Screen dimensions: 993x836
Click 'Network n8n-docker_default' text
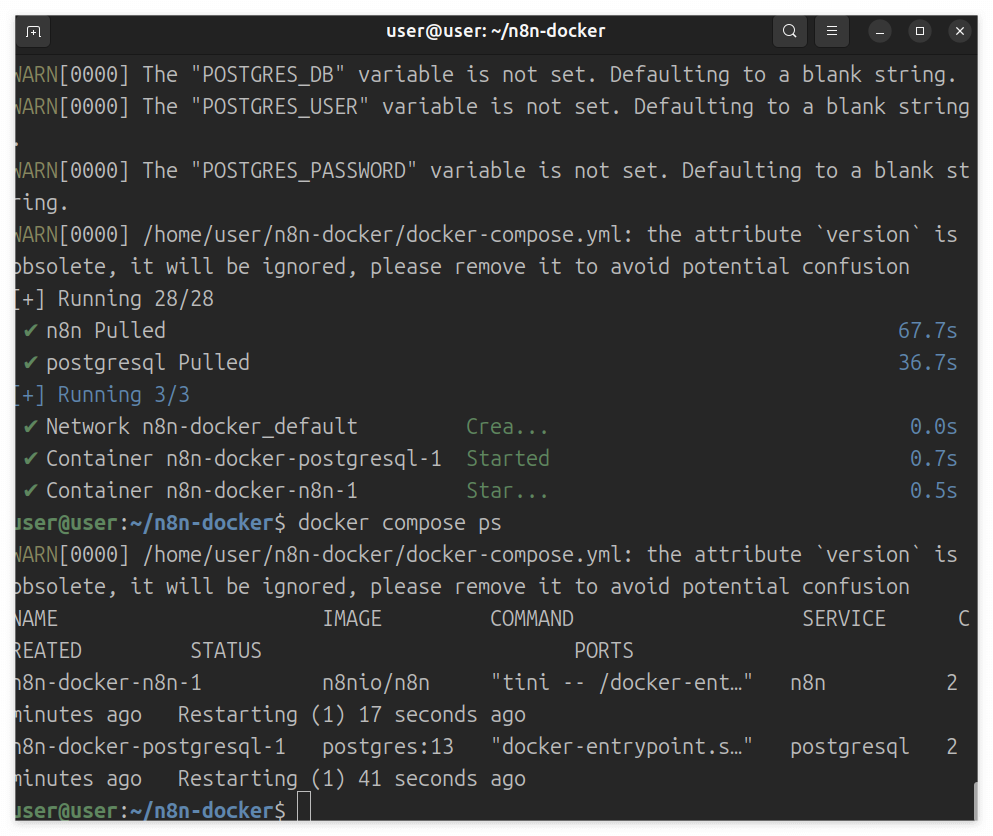pyautogui.click(x=201, y=427)
